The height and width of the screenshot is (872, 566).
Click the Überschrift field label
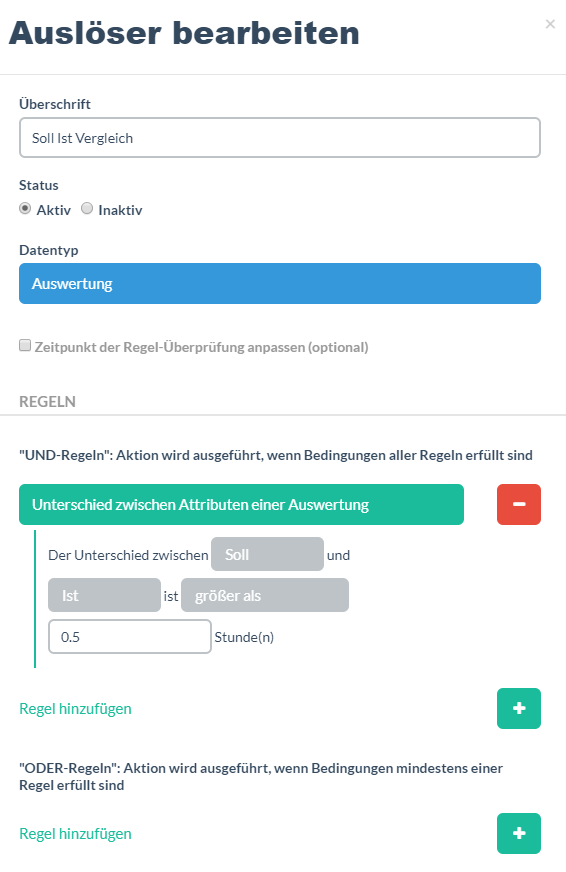pos(54,104)
